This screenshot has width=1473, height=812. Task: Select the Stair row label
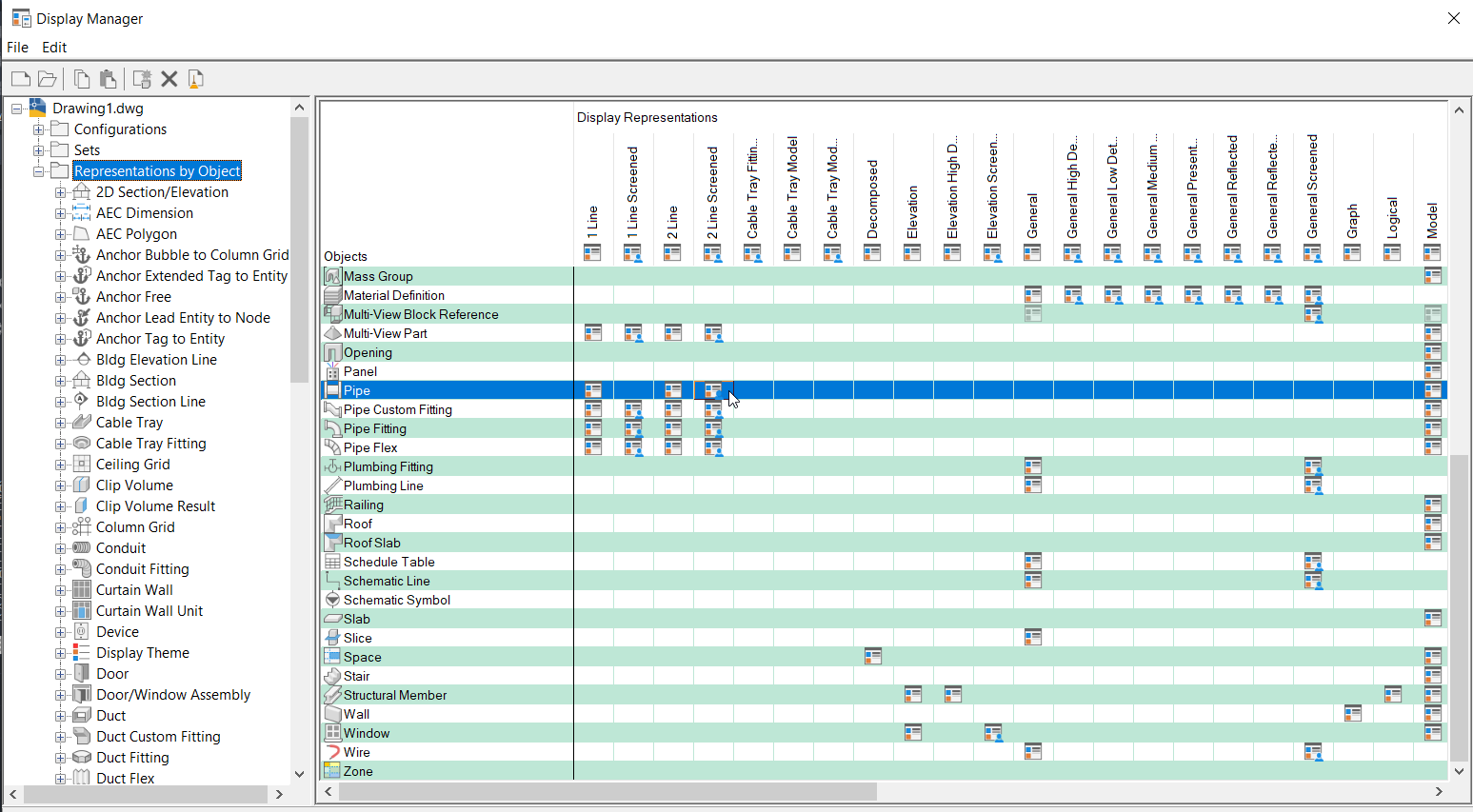pos(356,676)
